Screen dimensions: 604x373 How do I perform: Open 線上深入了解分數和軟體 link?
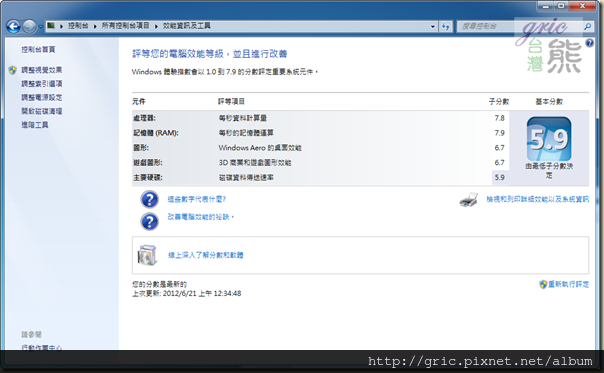click(x=206, y=255)
